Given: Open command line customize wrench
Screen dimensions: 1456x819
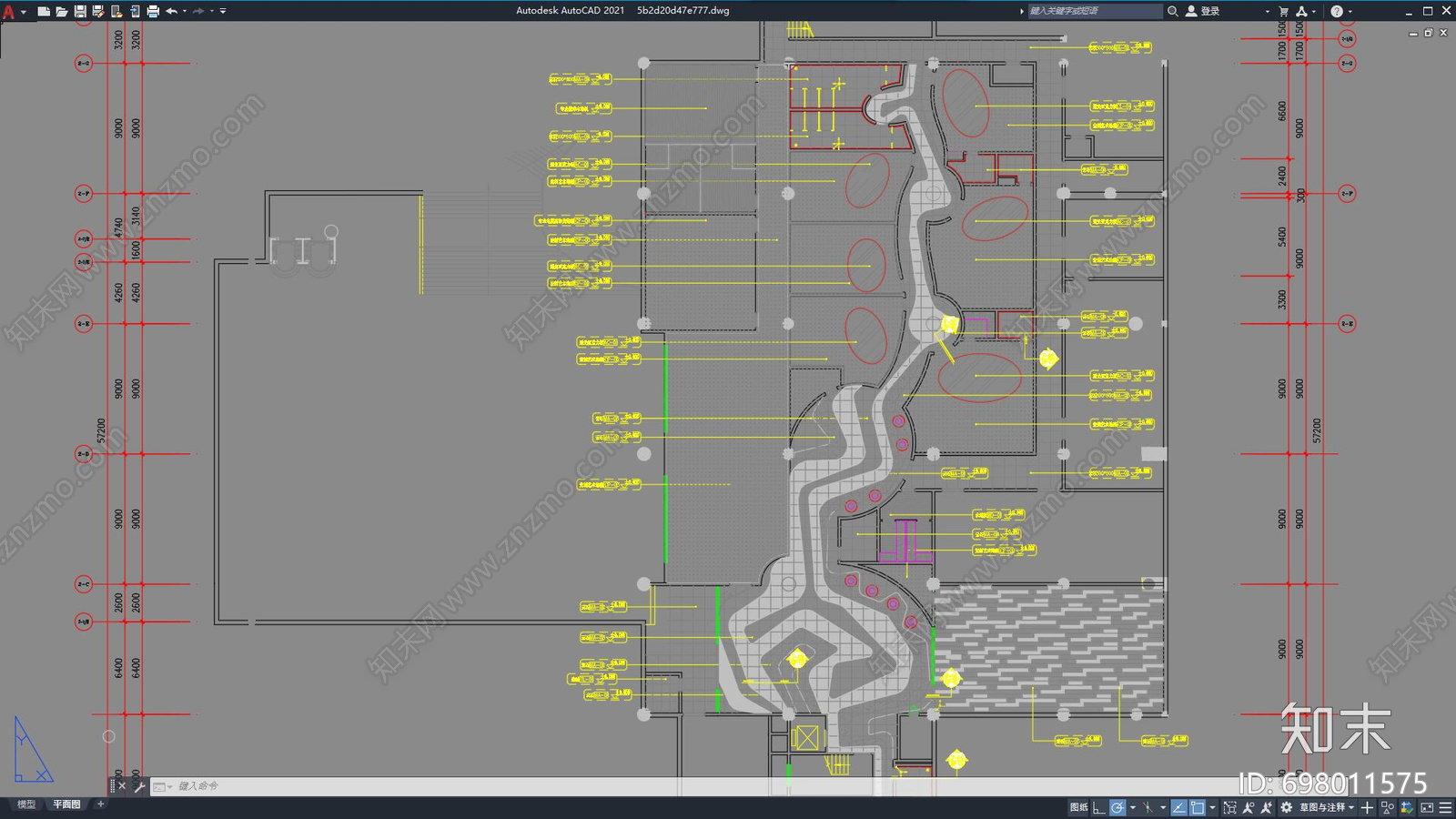Looking at the screenshot, I should (139, 786).
